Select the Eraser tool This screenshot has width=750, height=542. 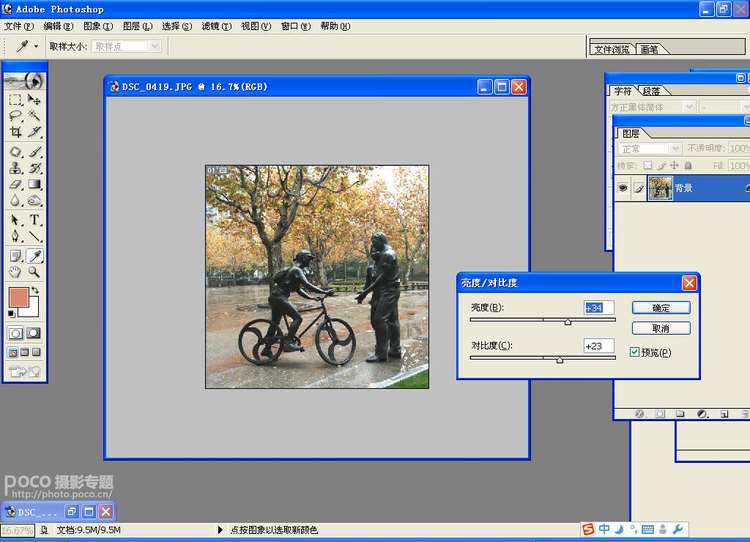pos(15,184)
